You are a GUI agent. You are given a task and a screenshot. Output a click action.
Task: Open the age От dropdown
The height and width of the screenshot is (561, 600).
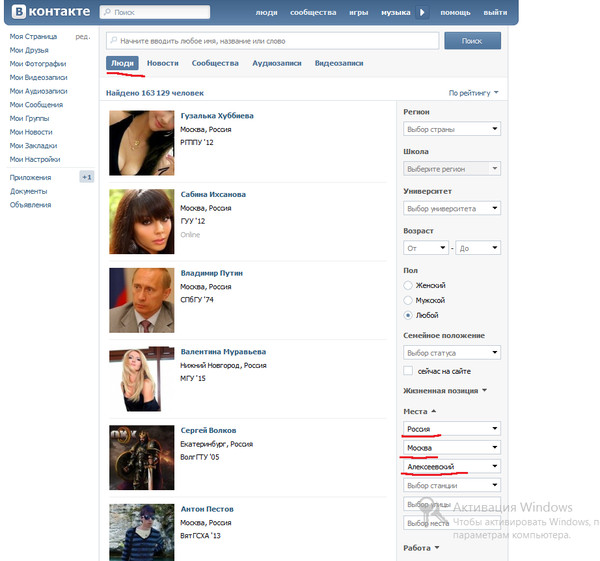coord(426,248)
